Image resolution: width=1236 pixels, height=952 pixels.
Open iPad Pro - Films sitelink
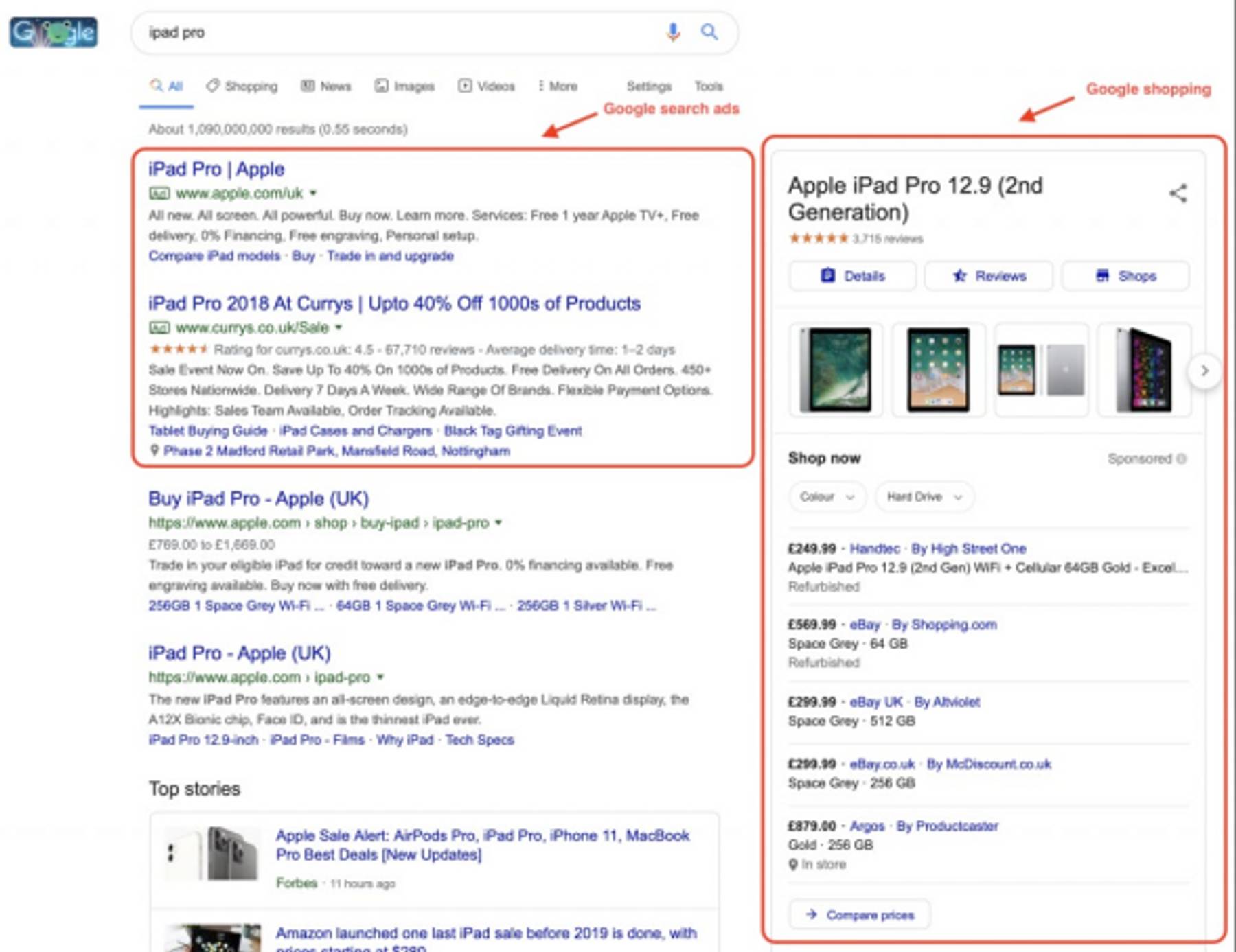(x=317, y=740)
